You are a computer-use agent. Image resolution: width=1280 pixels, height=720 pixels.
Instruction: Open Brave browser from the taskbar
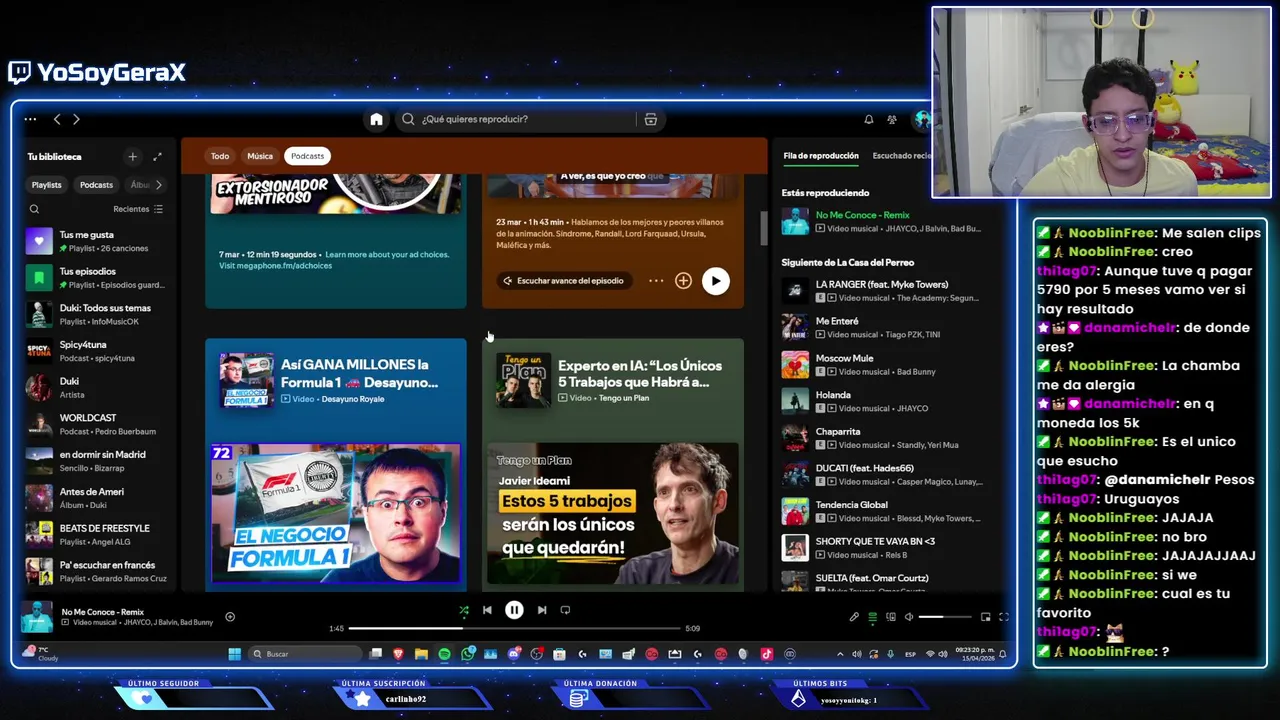pyautogui.click(x=399, y=654)
